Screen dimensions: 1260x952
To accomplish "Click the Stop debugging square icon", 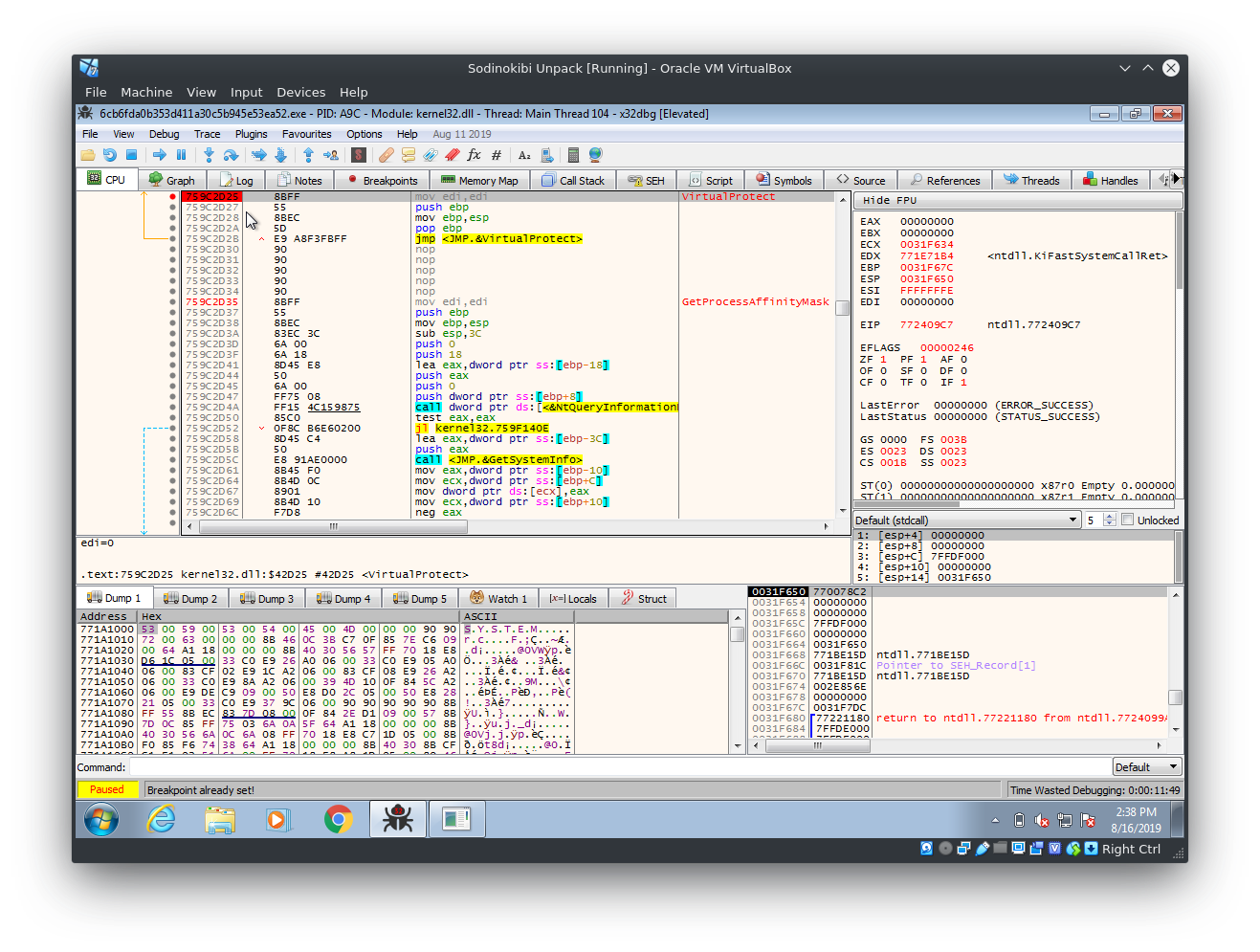I will (x=131, y=155).
